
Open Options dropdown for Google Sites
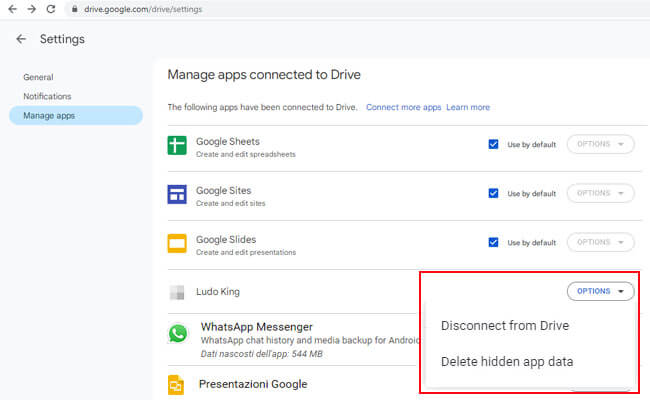point(600,193)
